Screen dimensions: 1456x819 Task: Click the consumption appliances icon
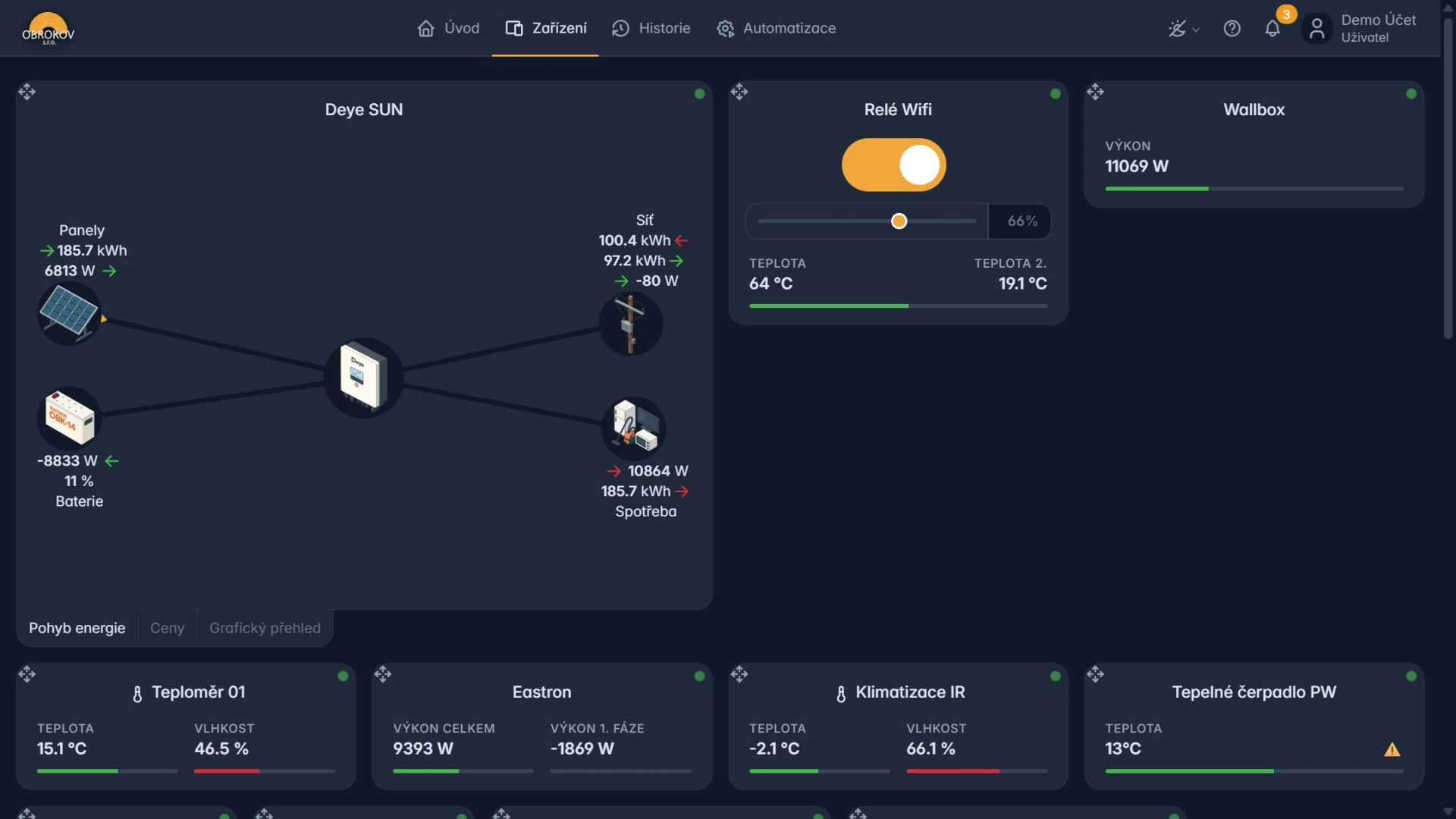tap(634, 427)
